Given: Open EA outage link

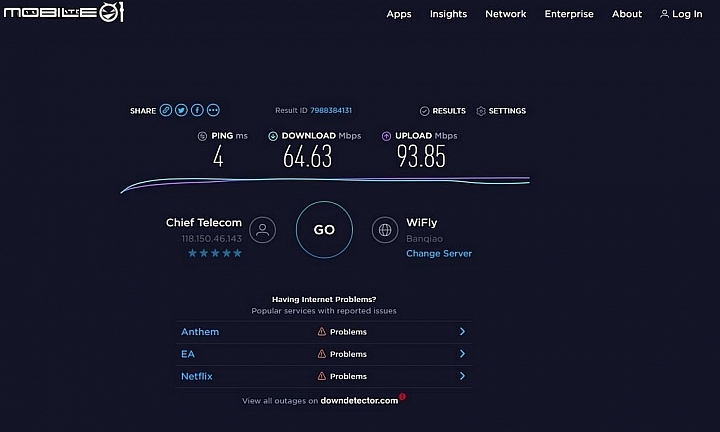Looking at the screenshot, I should (x=187, y=354).
